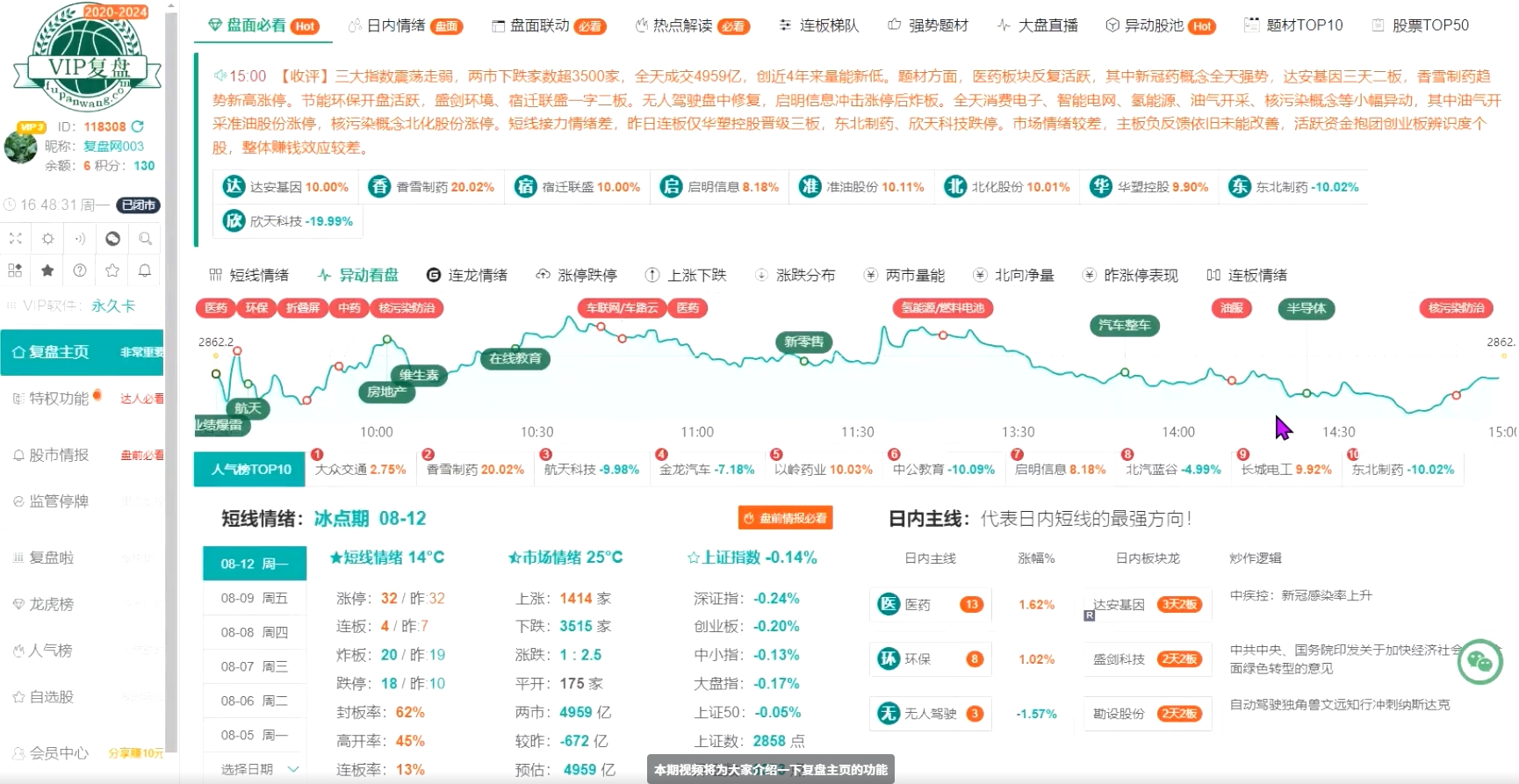Viewport: 1519px width, 784px height.
Task: Select the 涨停跌停 chart option
Action: pyautogui.click(x=577, y=275)
